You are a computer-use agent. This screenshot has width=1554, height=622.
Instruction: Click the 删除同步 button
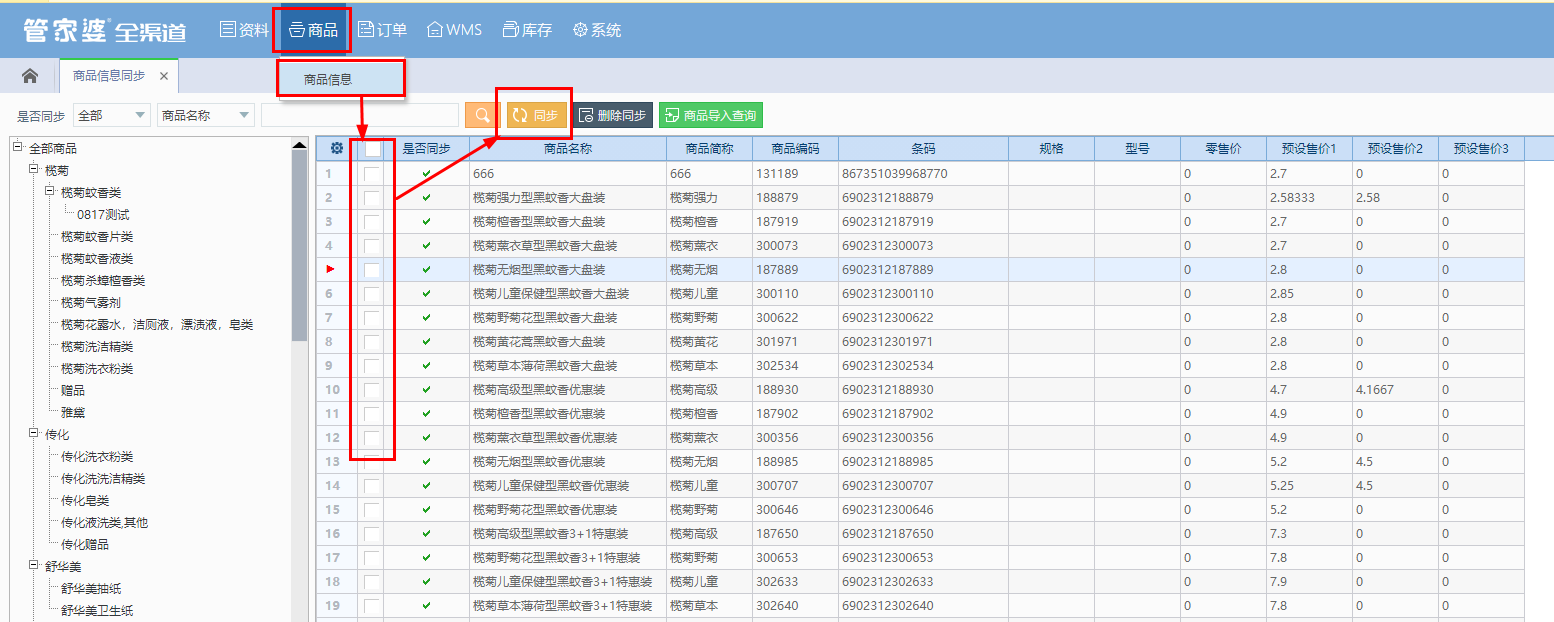(613, 116)
